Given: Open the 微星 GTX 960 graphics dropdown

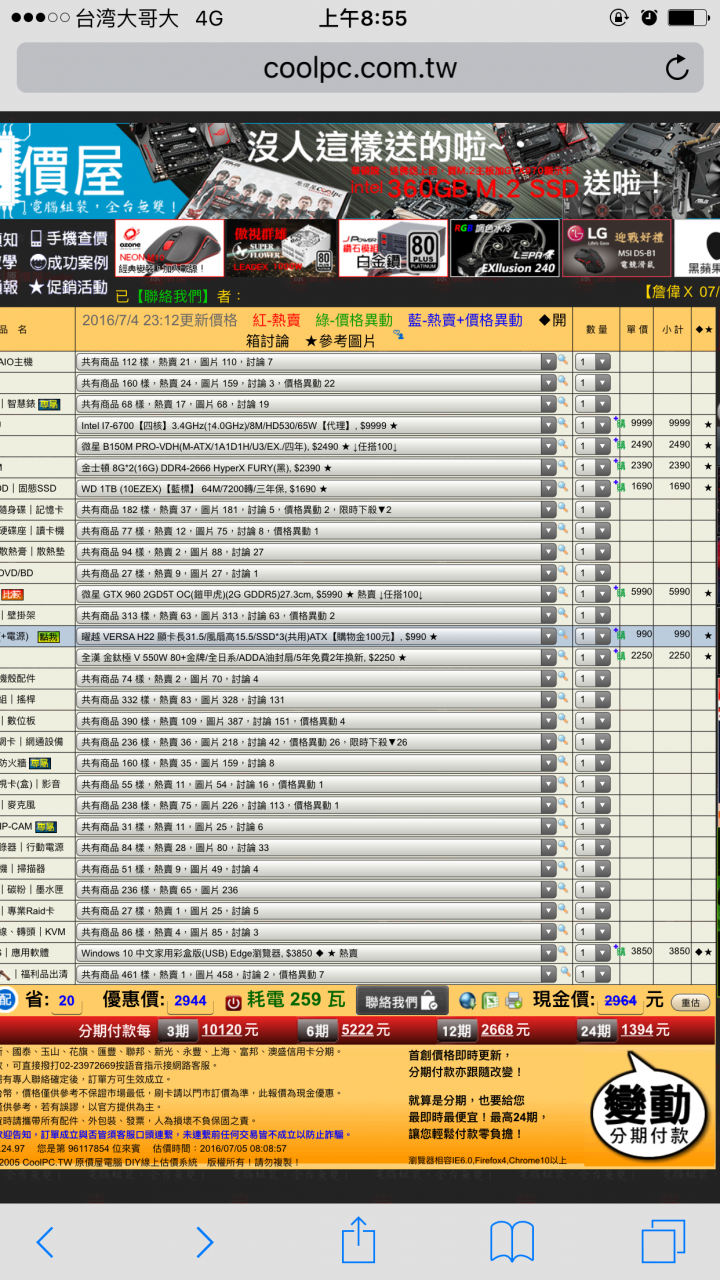Looking at the screenshot, I should pyautogui.click(x=316, y=594).
